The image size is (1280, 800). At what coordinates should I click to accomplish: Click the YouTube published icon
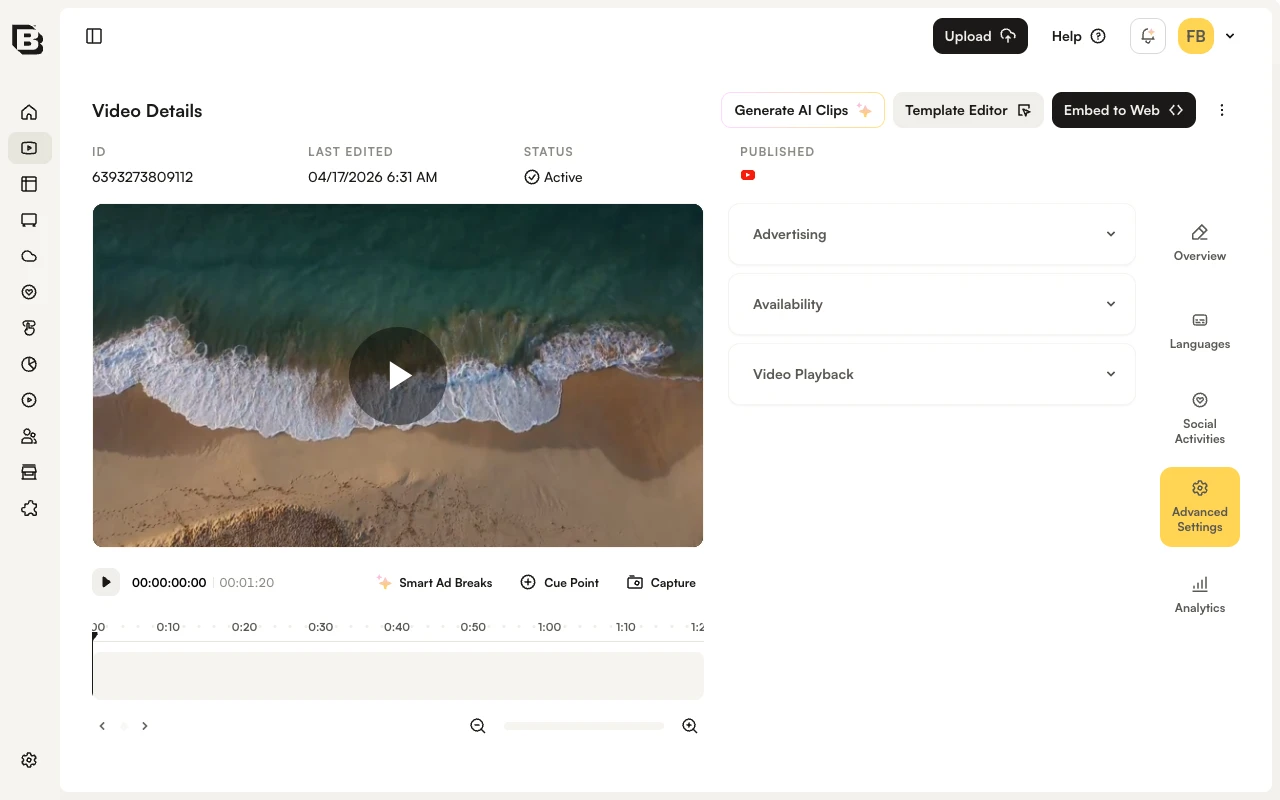748,175
